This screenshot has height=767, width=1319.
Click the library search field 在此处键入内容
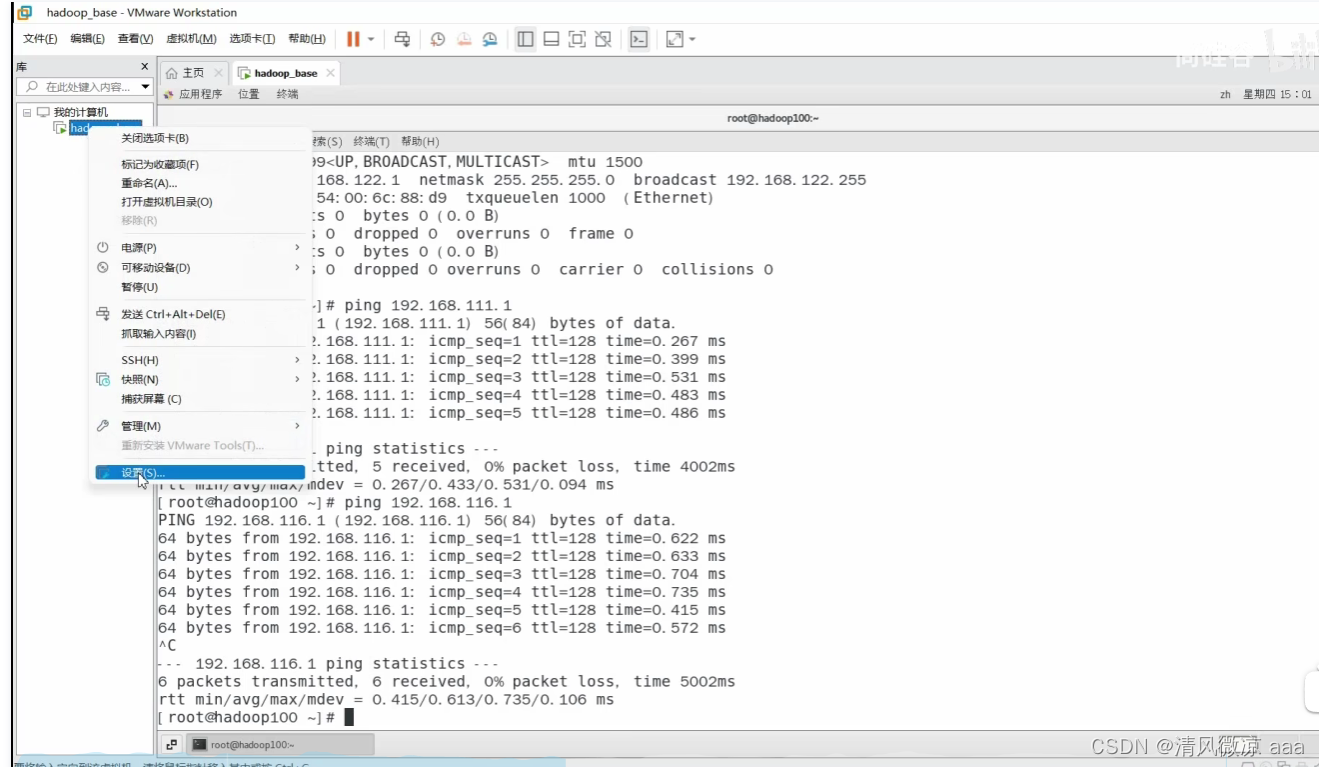[x=77, y=87]
